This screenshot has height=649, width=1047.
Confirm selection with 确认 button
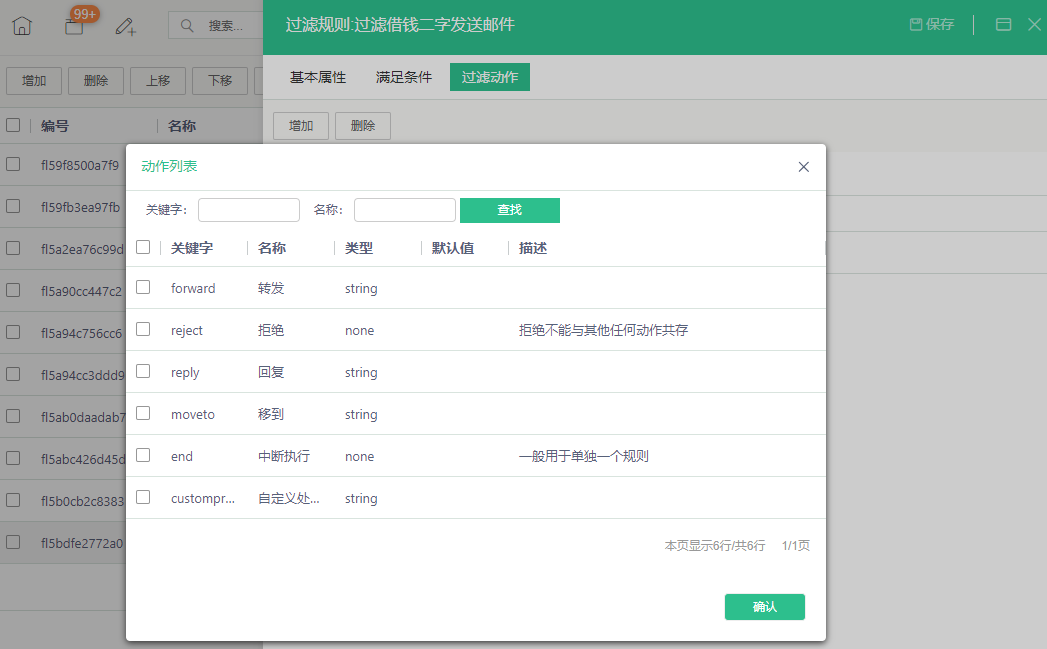765,607
